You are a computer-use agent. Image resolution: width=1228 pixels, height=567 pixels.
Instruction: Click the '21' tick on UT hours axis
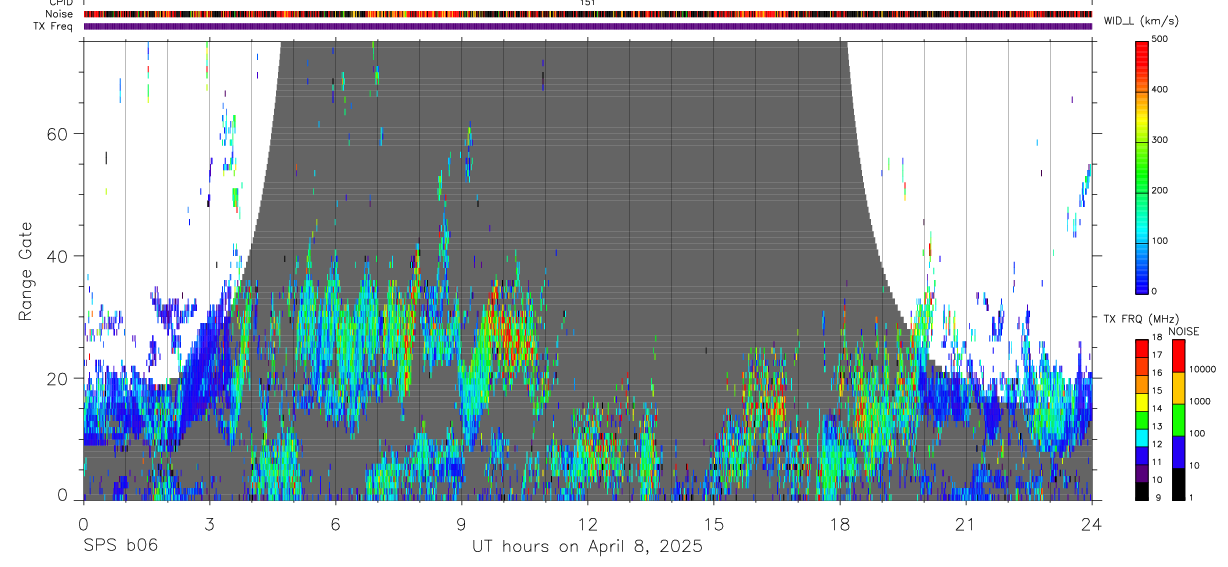pyautogui.click(x=965, y=524)
